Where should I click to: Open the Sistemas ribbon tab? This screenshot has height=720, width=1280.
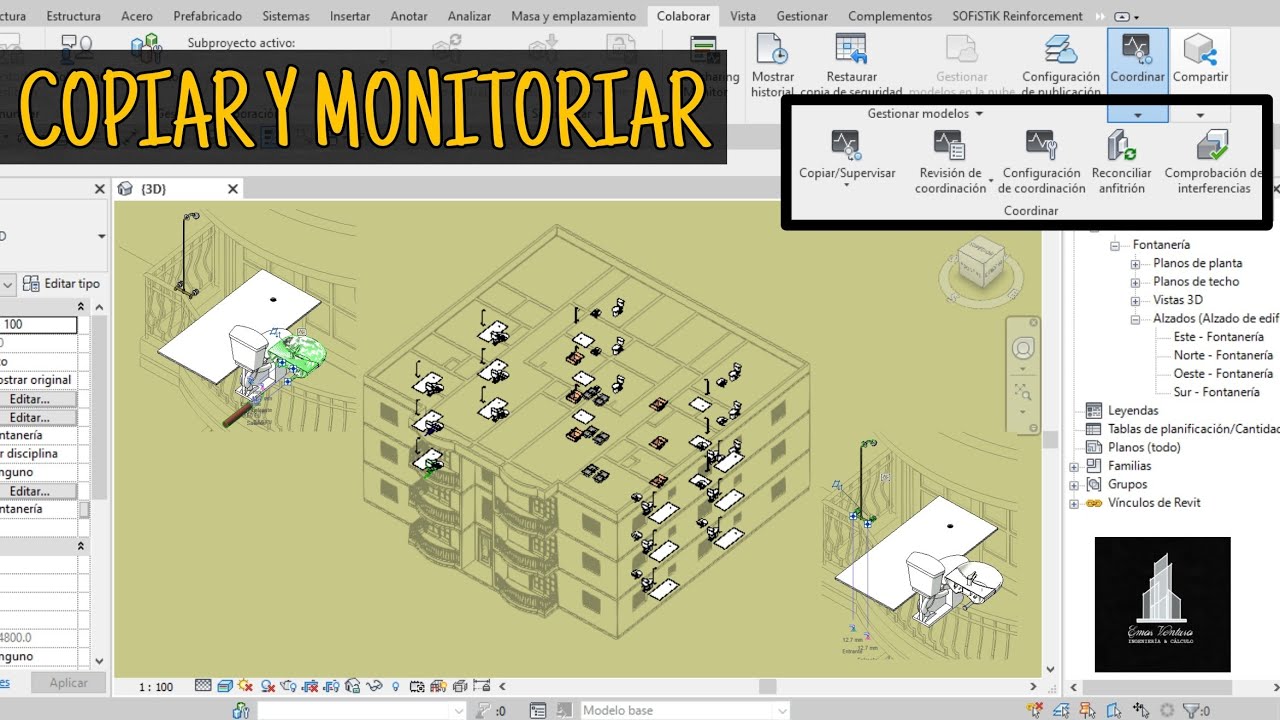pos(286,16)
